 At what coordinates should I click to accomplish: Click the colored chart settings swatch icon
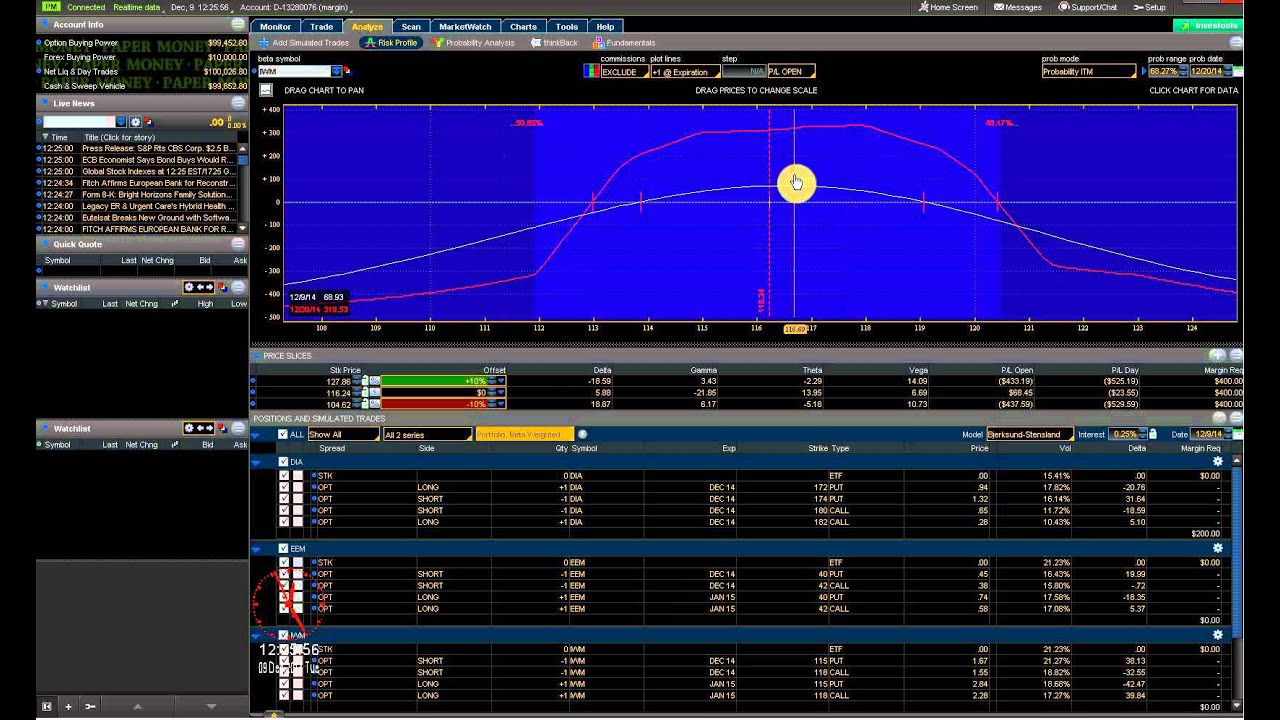[x=591, y=71]
